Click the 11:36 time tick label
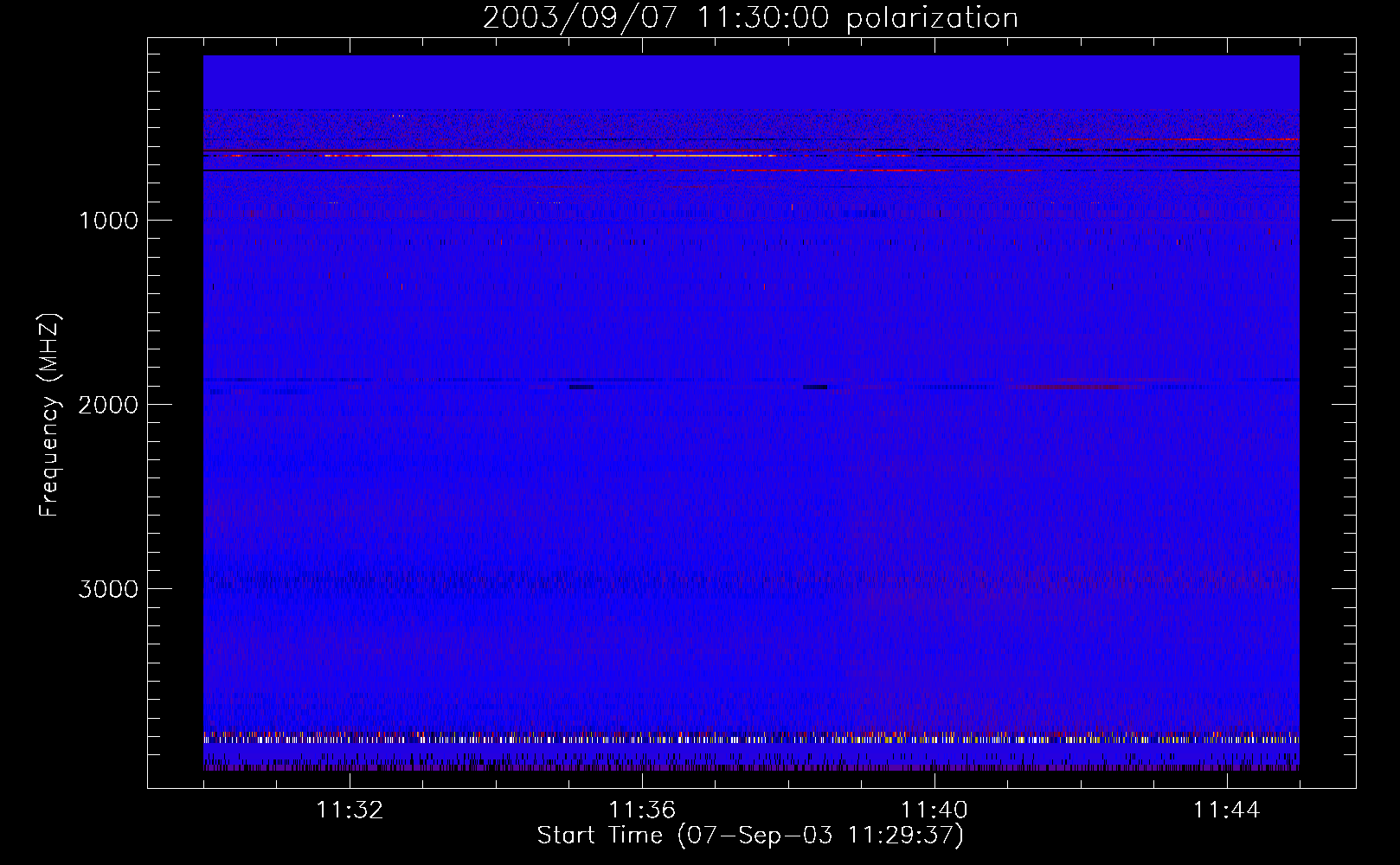Image resolution: width=1400 pixels, height=865 pixels. coord(642,811)
